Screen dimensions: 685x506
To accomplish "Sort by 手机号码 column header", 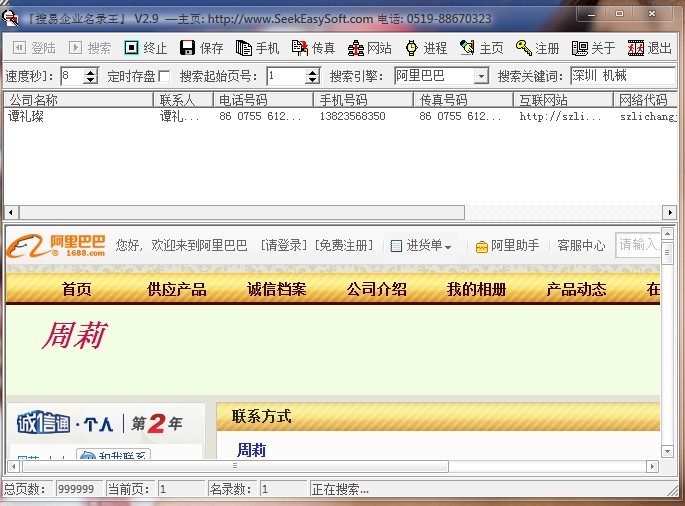I will [x=363, y=100].
